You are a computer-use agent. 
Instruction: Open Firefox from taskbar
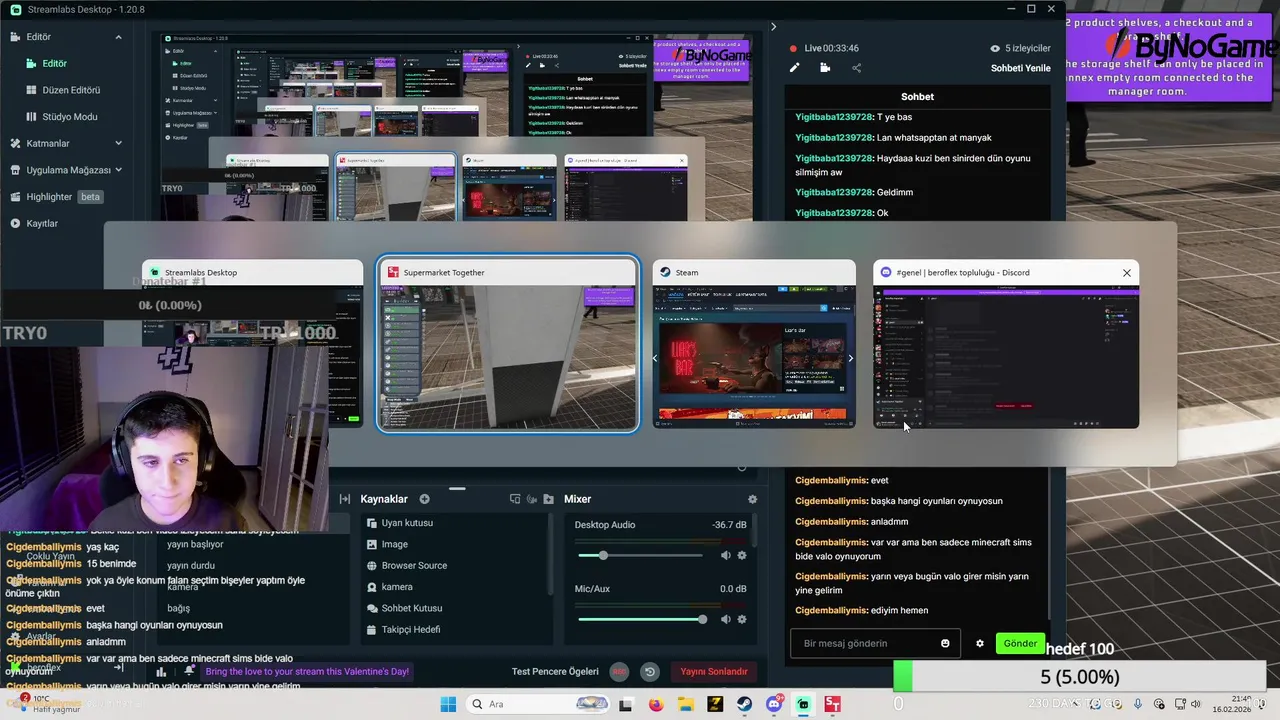coord(656,704)
